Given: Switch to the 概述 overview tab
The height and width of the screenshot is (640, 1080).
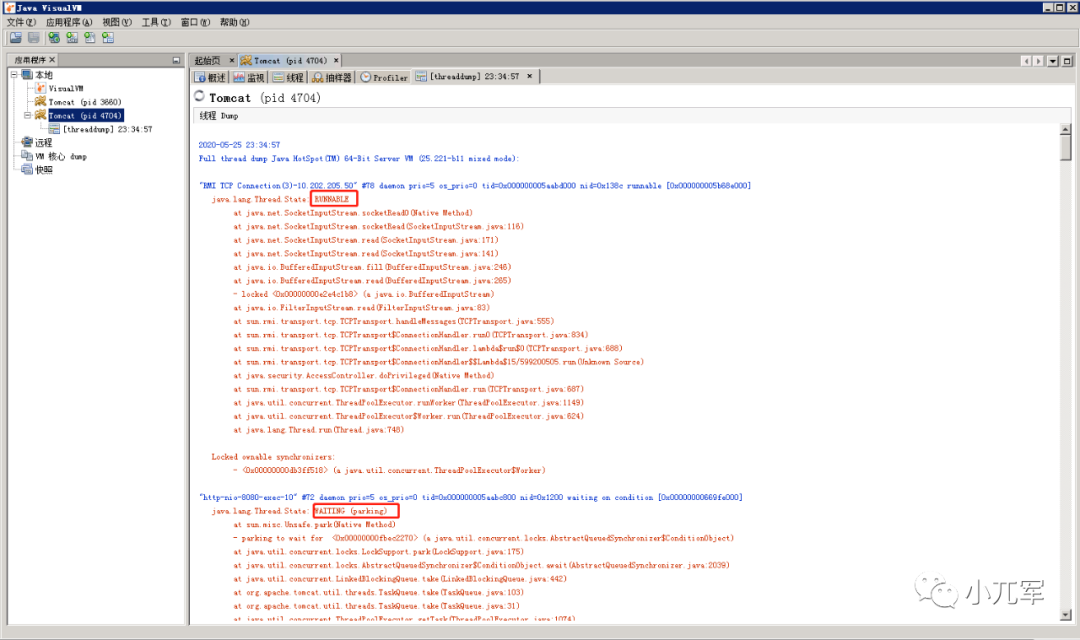Looking at the screenshot, I should tap(210, 77).
